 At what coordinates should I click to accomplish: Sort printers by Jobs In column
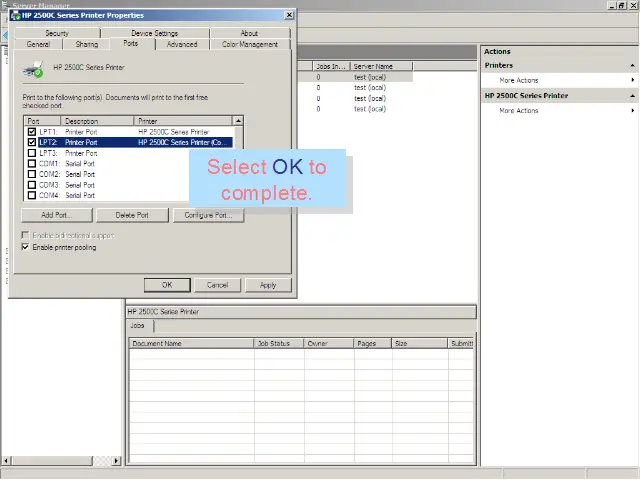331,66
